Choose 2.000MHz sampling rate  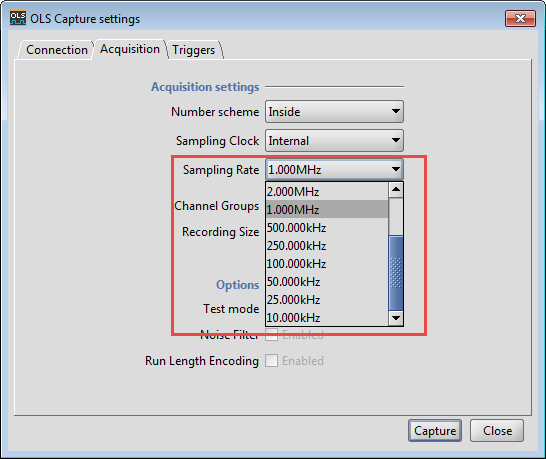click(x=327, y=192)
